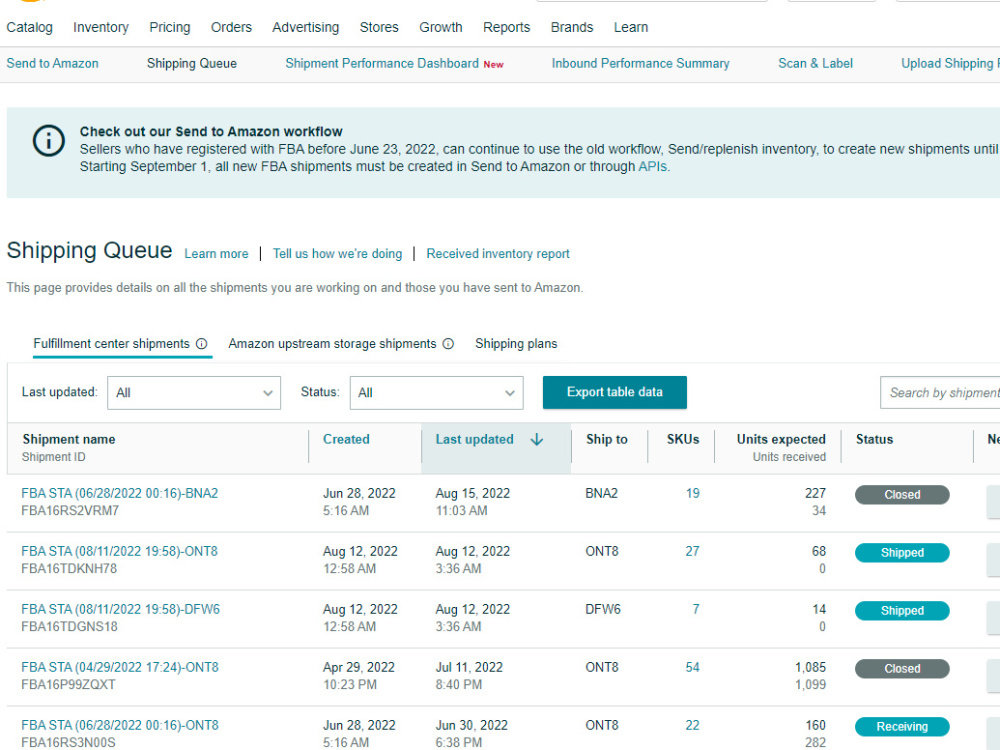Open shipment FBA STA (06/28/2022 00:16)-BNA2
The height and width of the screenshot is (750, 1000).
point(120,493)
